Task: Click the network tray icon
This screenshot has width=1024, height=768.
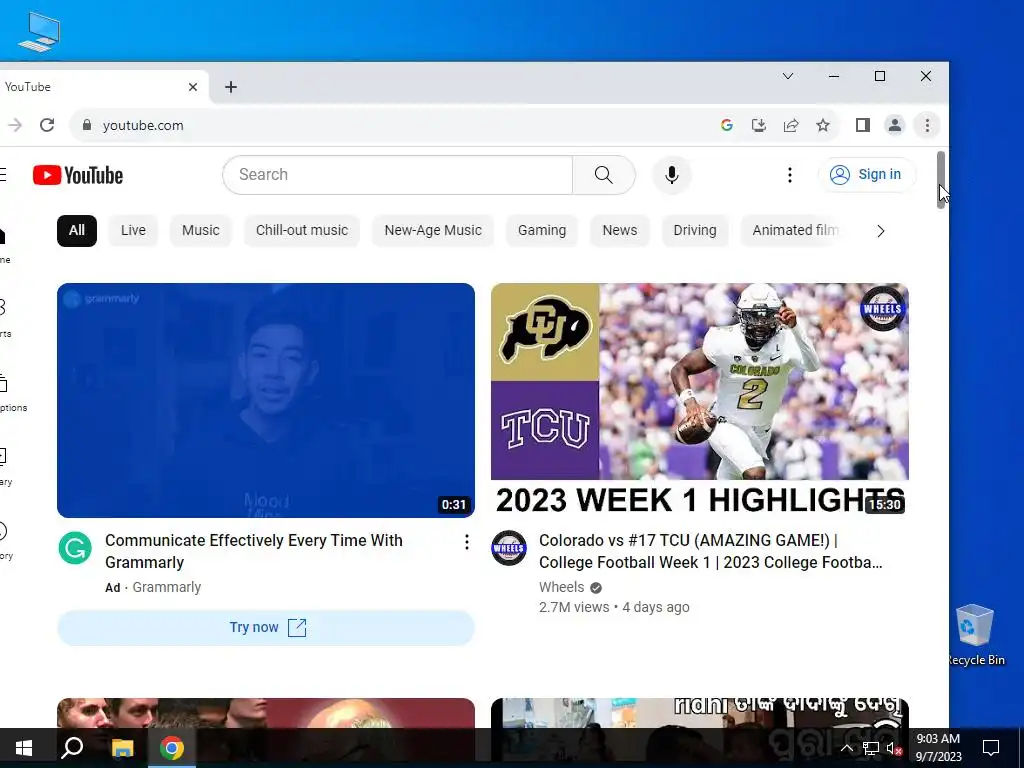Action: [x=871, y=748]
